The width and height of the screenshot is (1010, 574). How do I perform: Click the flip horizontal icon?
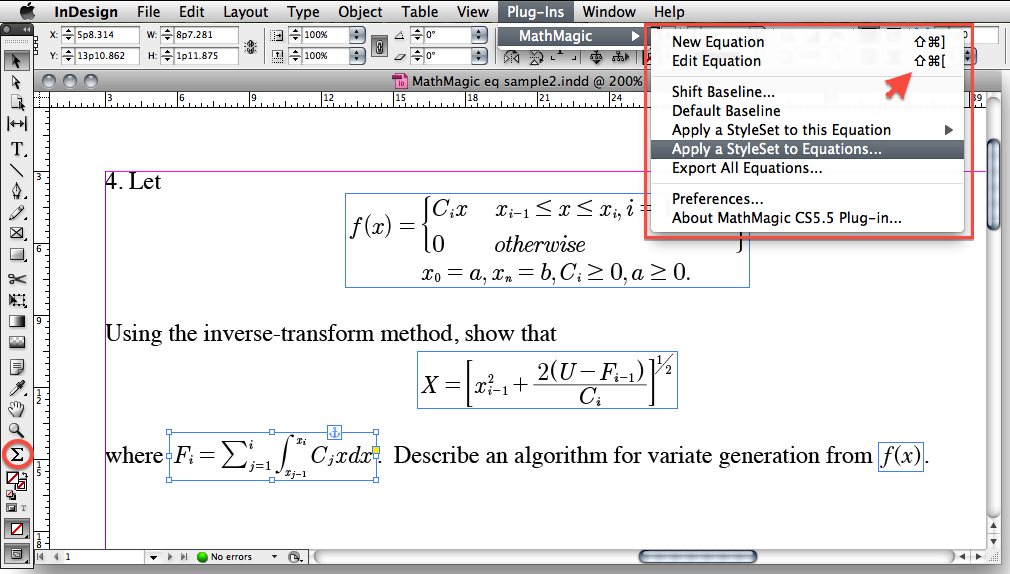(512, 58)
